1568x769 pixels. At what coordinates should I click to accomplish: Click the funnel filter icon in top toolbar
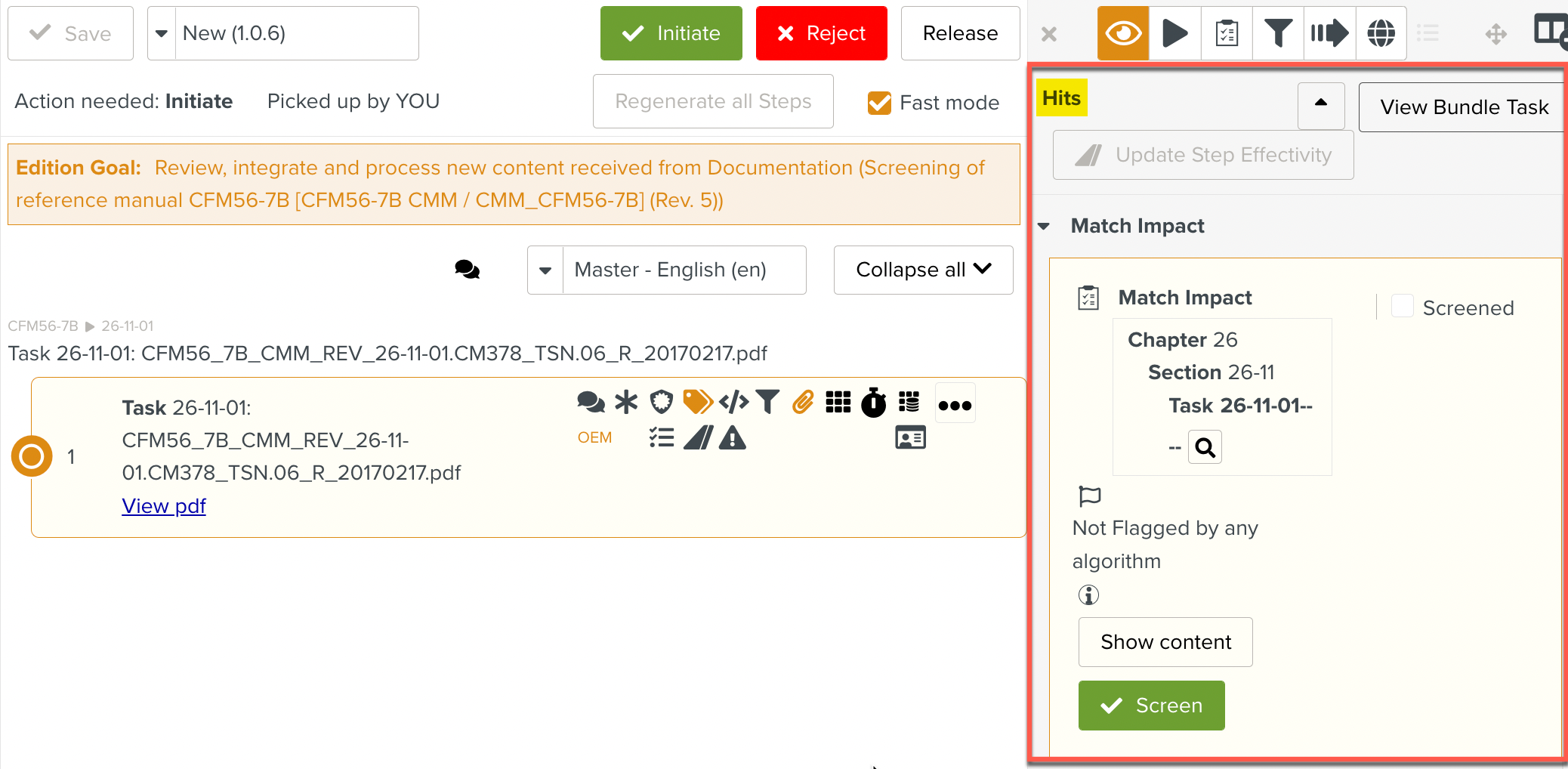point(1277,33)
